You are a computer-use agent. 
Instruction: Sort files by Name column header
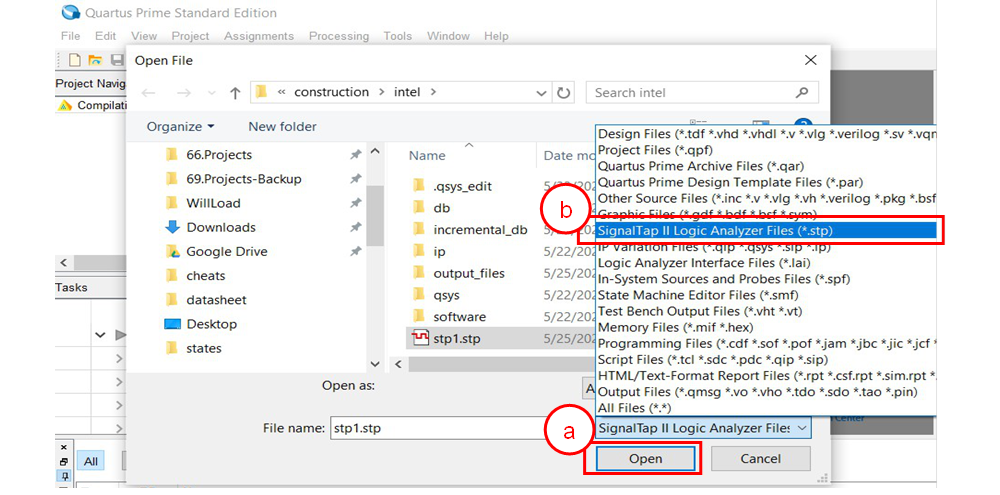[x=427, y=156]
